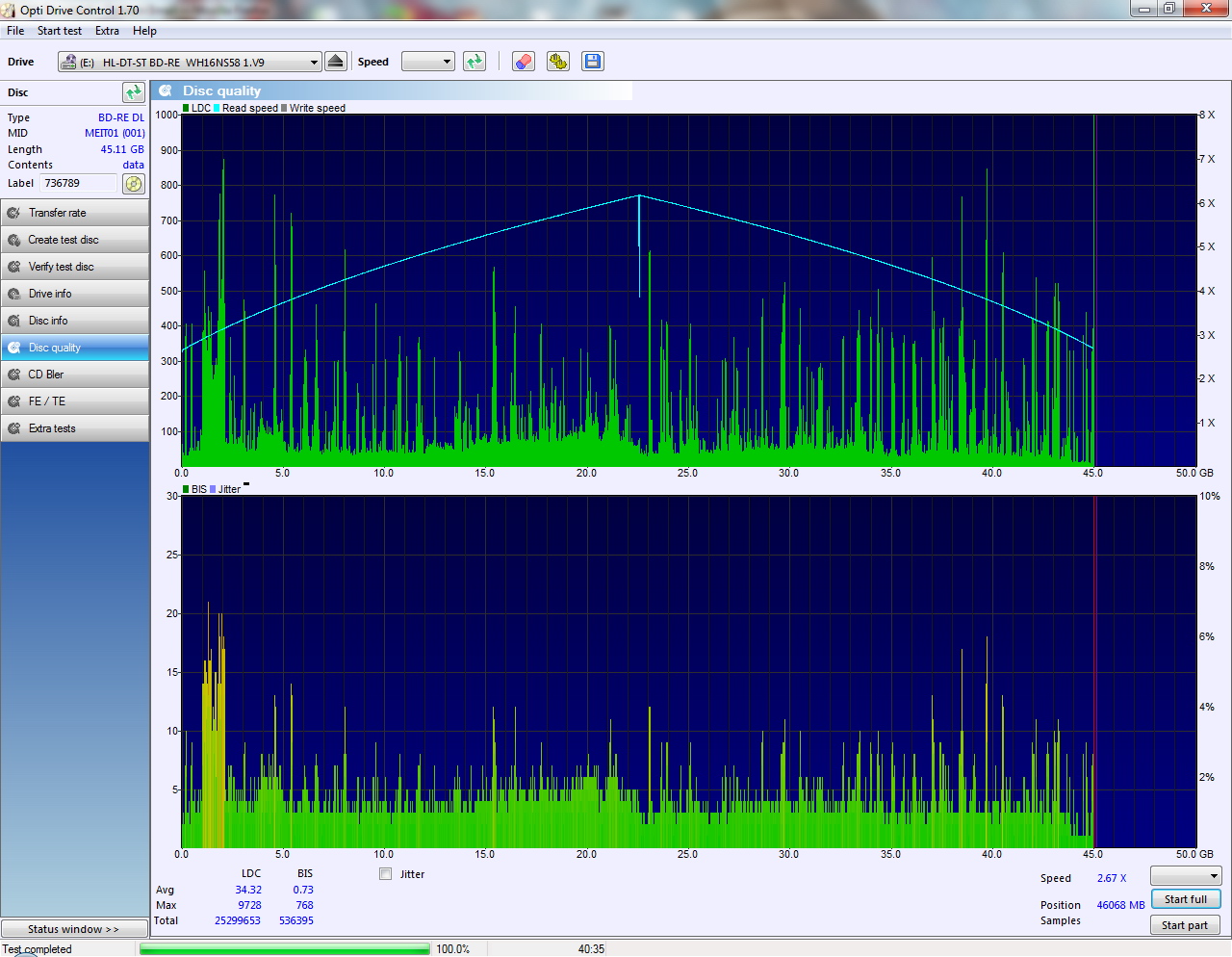Click the green progress bar at 100%

click(x=284, y=949)
